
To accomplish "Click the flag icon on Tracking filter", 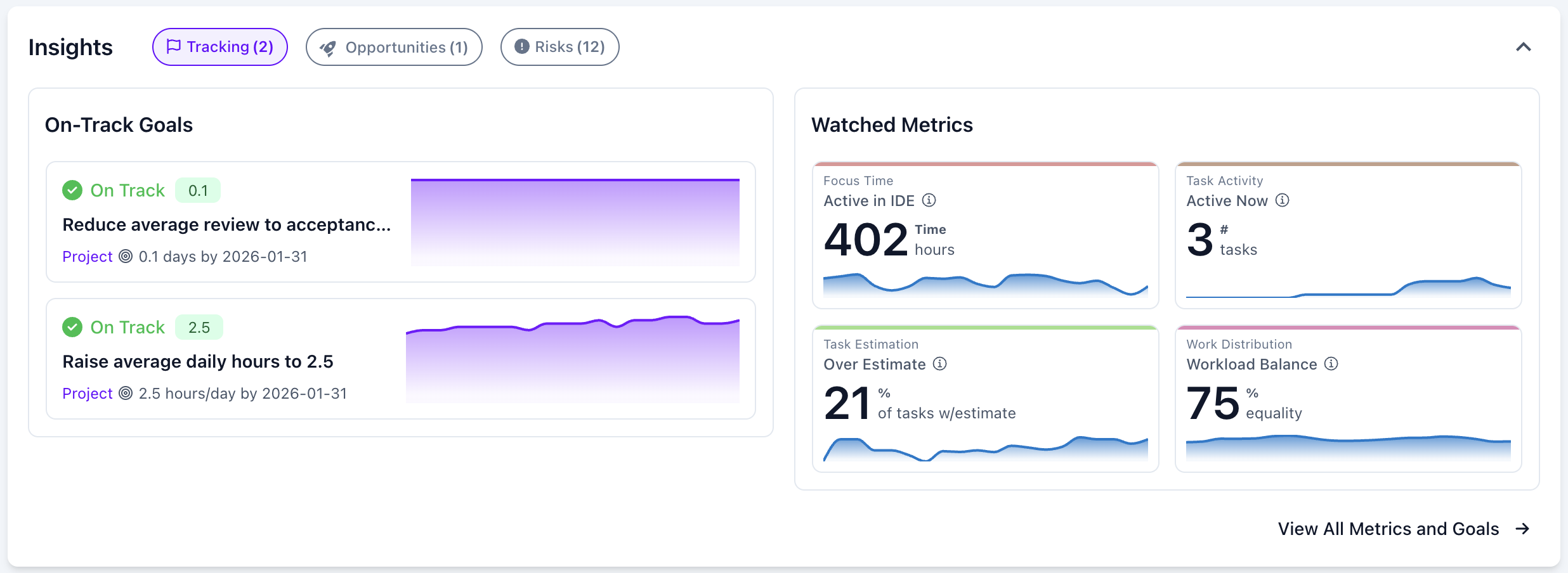I will 174,46.
